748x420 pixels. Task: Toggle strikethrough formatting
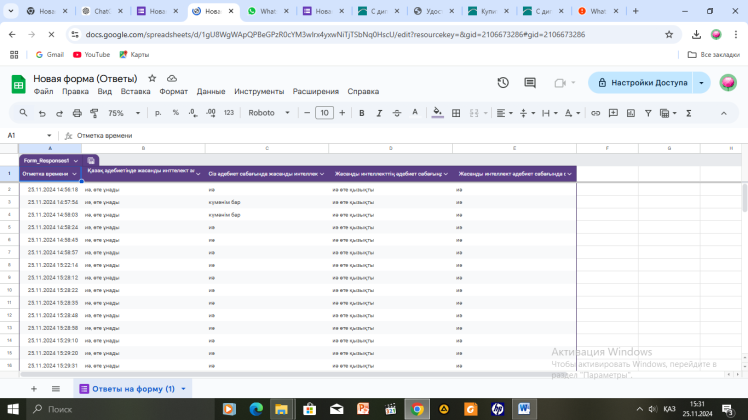[x=397, y=113]
